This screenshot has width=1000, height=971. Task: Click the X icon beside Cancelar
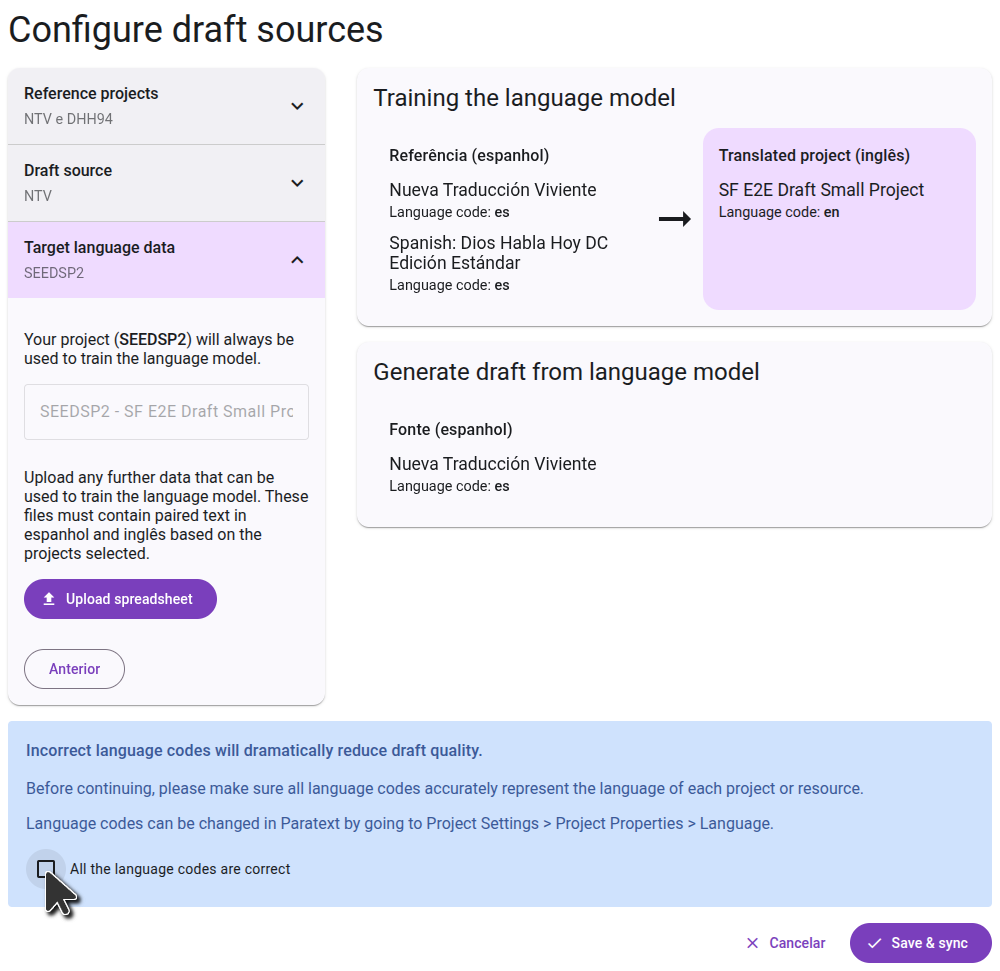click(753, 943)
